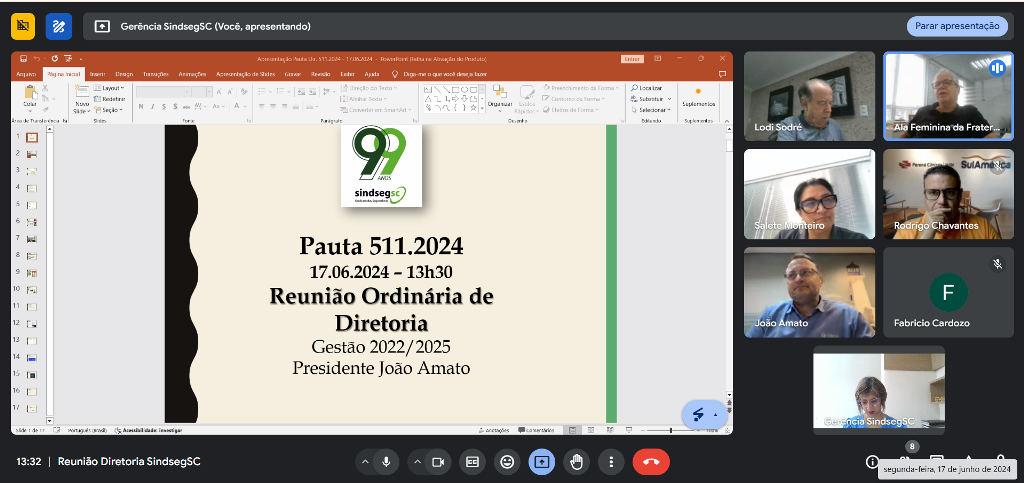Image resolution: width=1024 pixels, height=483 pixels.
Task: Select João Amato's video tile
Action: click(809, 292)
